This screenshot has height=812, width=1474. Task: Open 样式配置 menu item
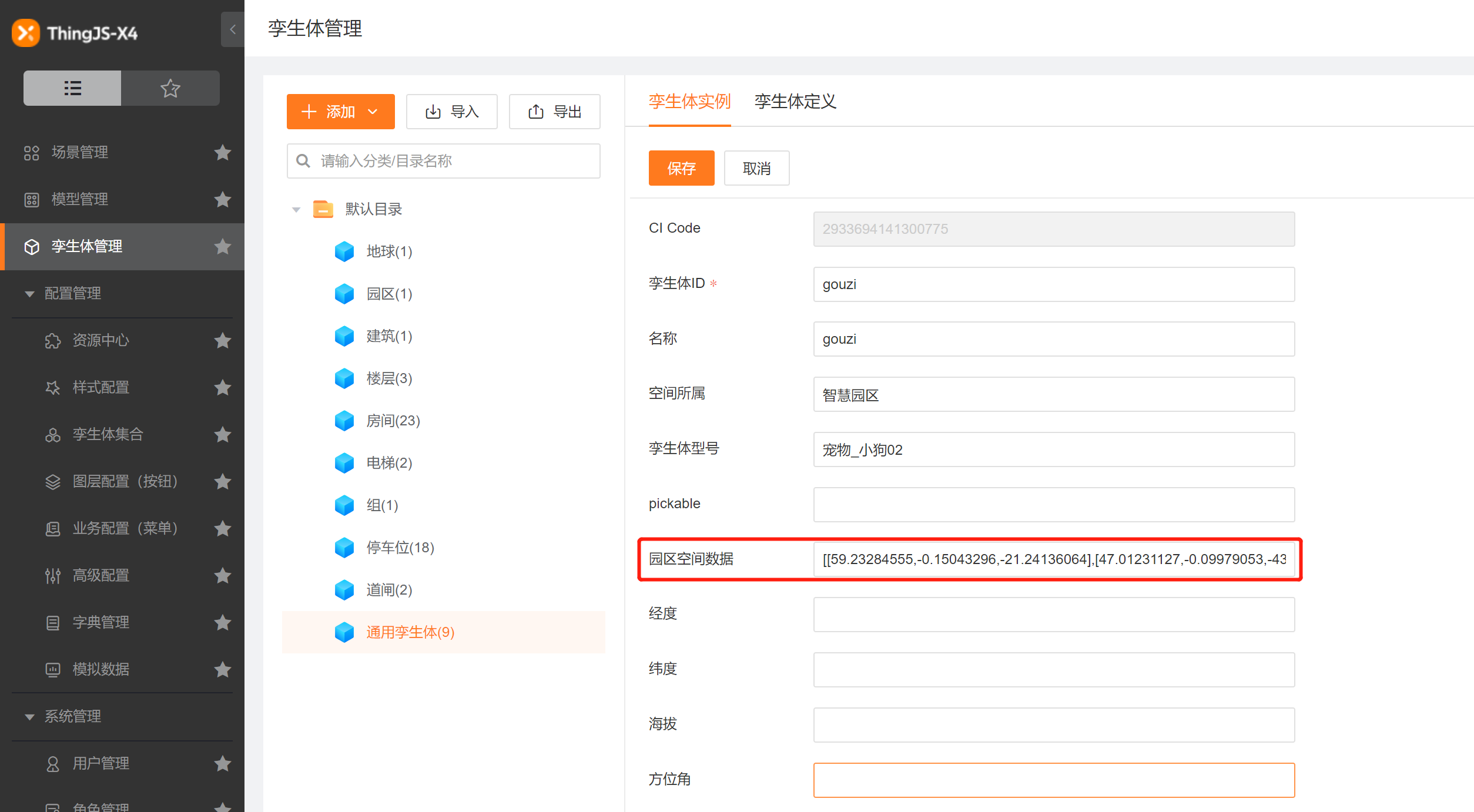pos(101,387)
